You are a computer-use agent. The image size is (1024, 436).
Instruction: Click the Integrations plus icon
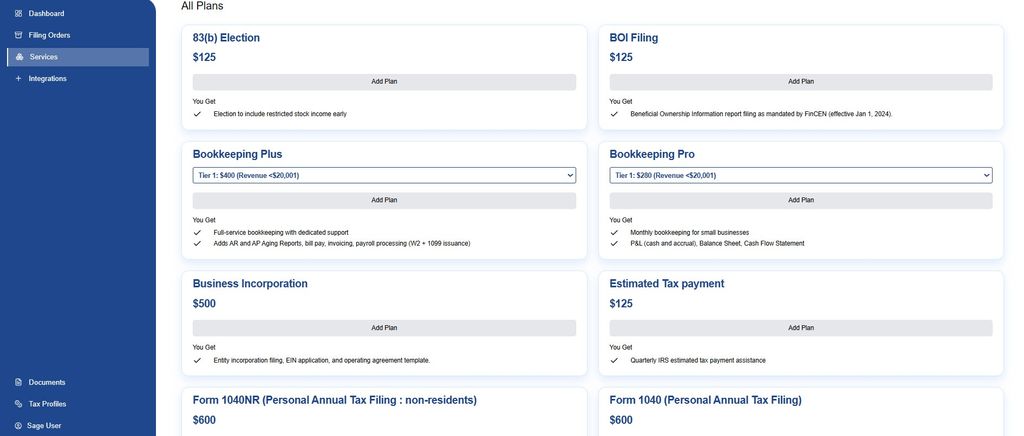click(x=18, y=78)
